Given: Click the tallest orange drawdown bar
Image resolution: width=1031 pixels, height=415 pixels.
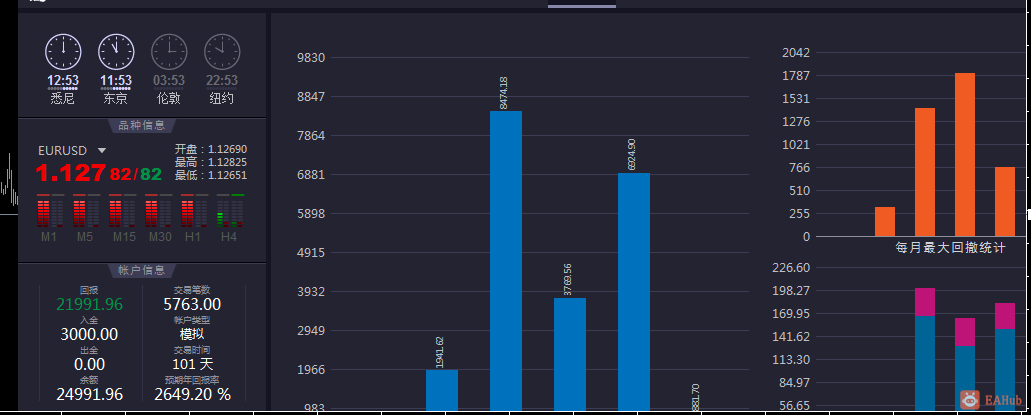Looking at the screenshot, I should (965, 155).
